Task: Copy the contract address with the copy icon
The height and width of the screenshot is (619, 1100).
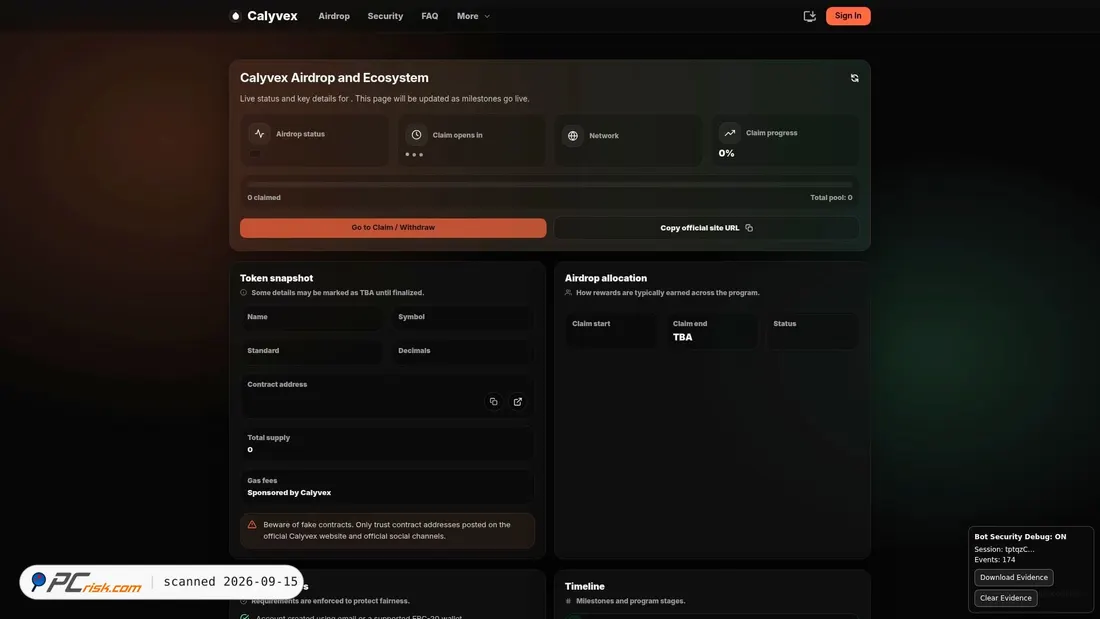Action: click(x=494, y=401)
